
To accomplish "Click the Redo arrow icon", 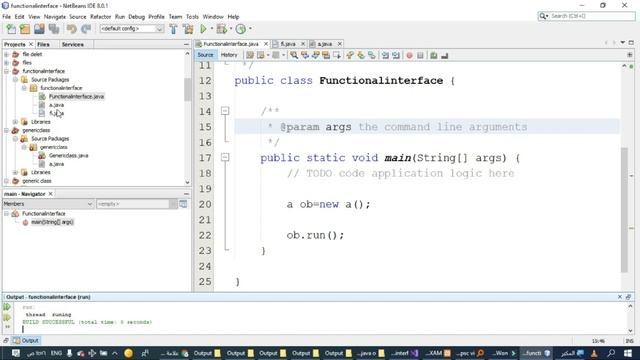I will 86,29.
